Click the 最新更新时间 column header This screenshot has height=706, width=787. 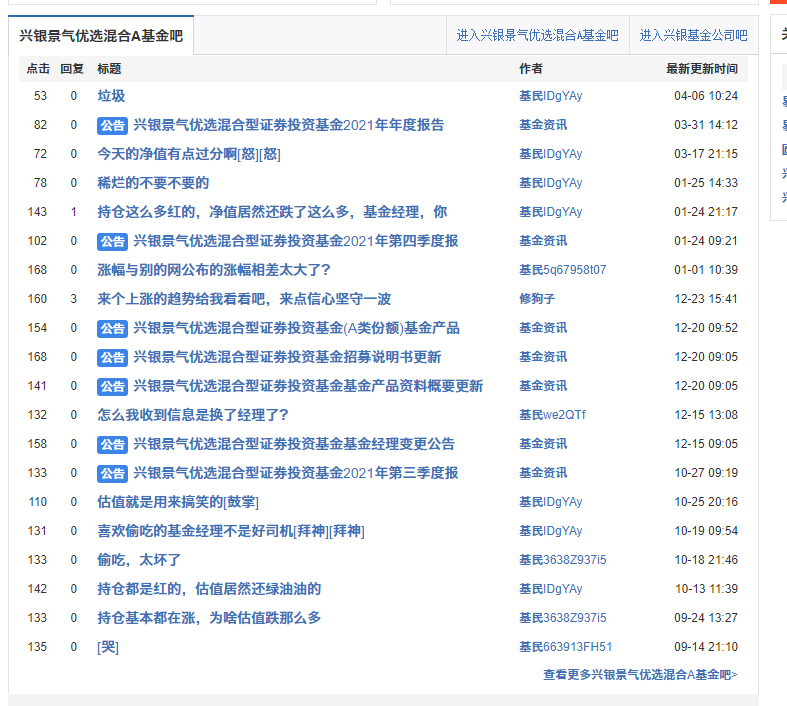click(x=702, y=69)
